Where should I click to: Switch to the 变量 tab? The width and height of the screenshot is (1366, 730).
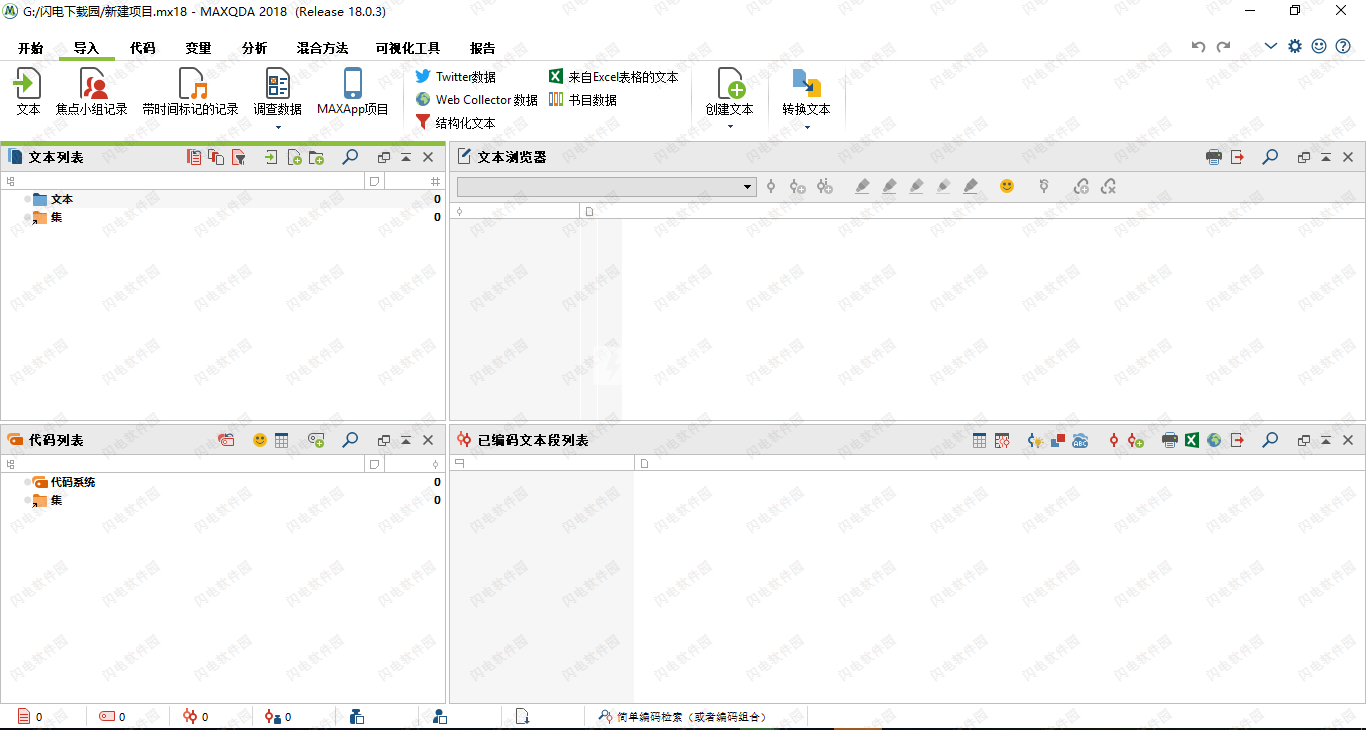[198, 48]
